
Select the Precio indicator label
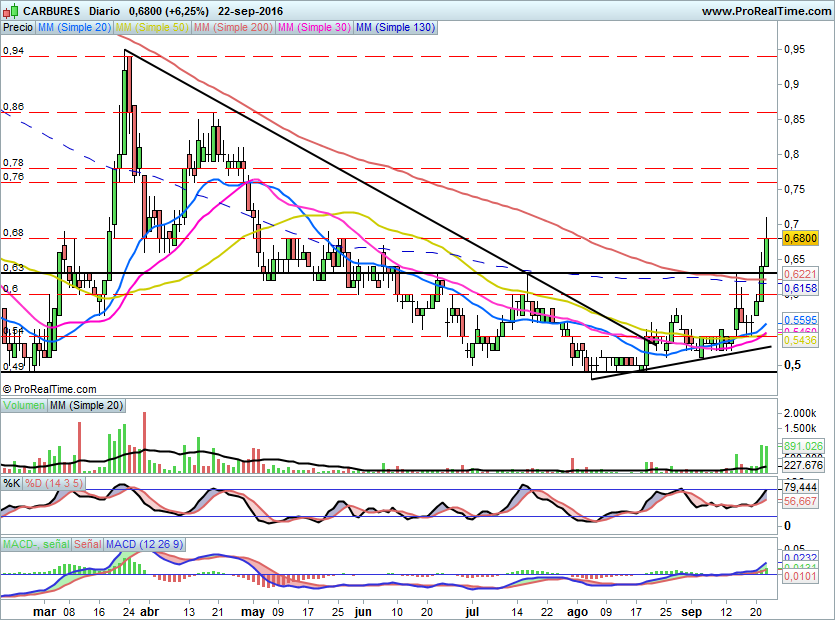[18, 28]
